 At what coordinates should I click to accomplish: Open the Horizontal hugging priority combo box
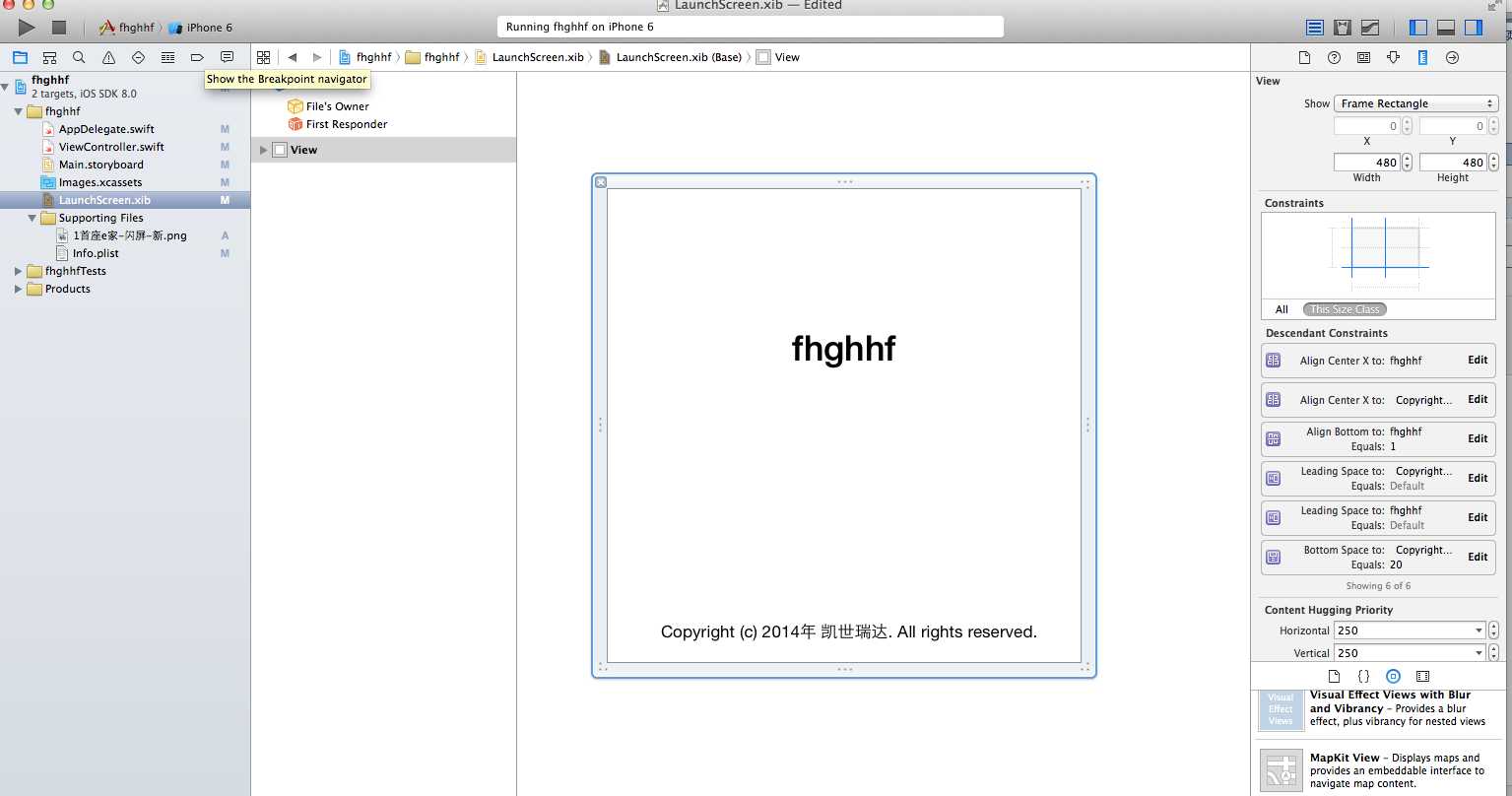pyautogui.click(x=1410, y=630)
